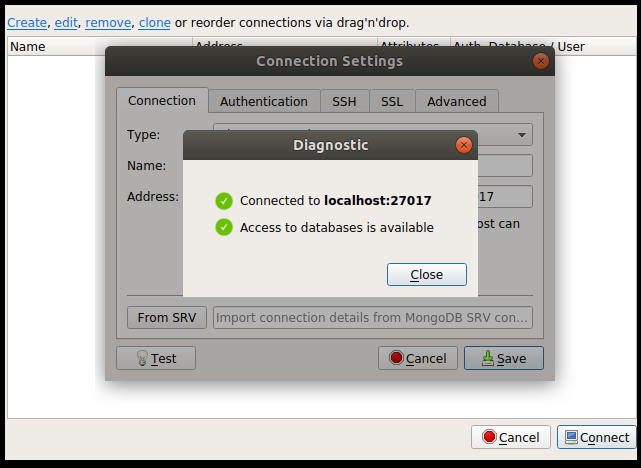The width and height of the screenshot is (641, 468).
Task: Click the Create link
Action: click(27, 23)
